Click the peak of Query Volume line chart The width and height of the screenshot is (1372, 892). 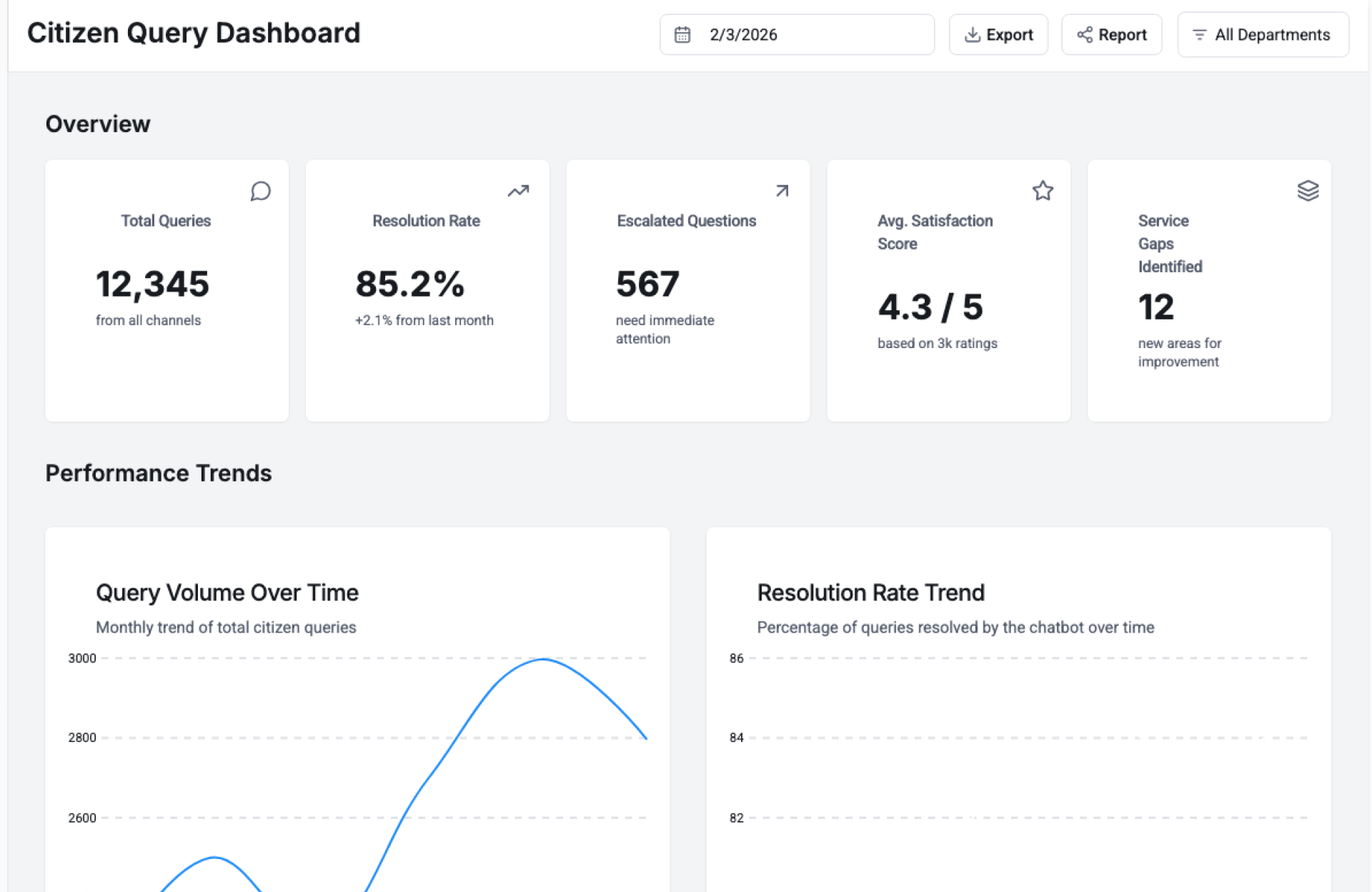pos(544,659)
